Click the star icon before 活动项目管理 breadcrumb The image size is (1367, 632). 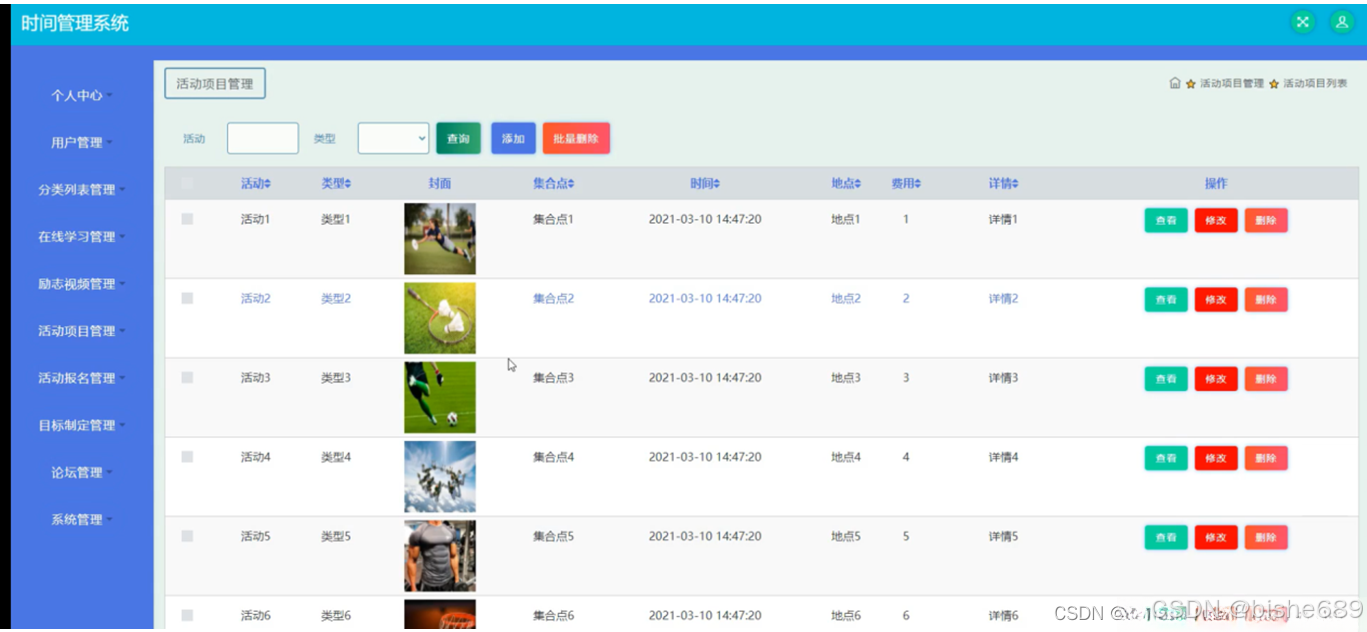coord(1191,84)
